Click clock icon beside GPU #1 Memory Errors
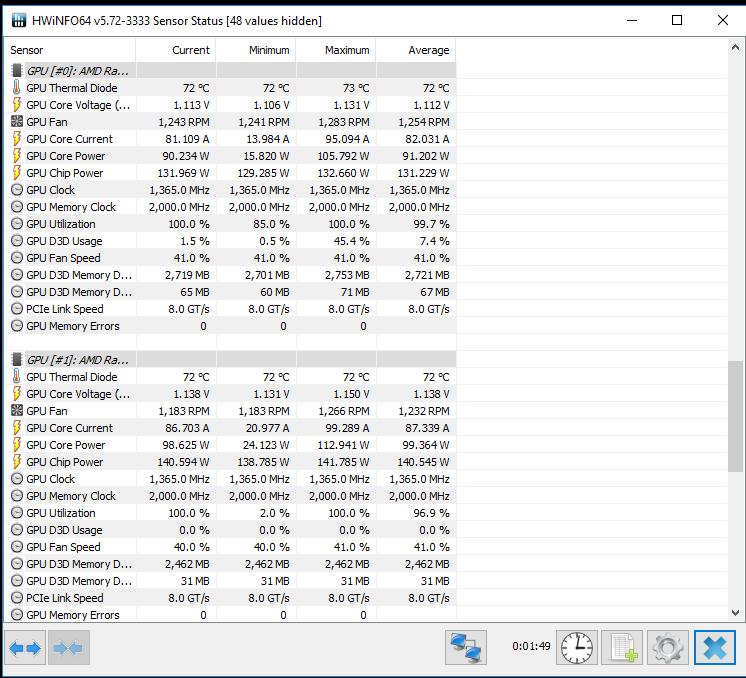Viewport: 746px width, 678px height. click(17, 615)
